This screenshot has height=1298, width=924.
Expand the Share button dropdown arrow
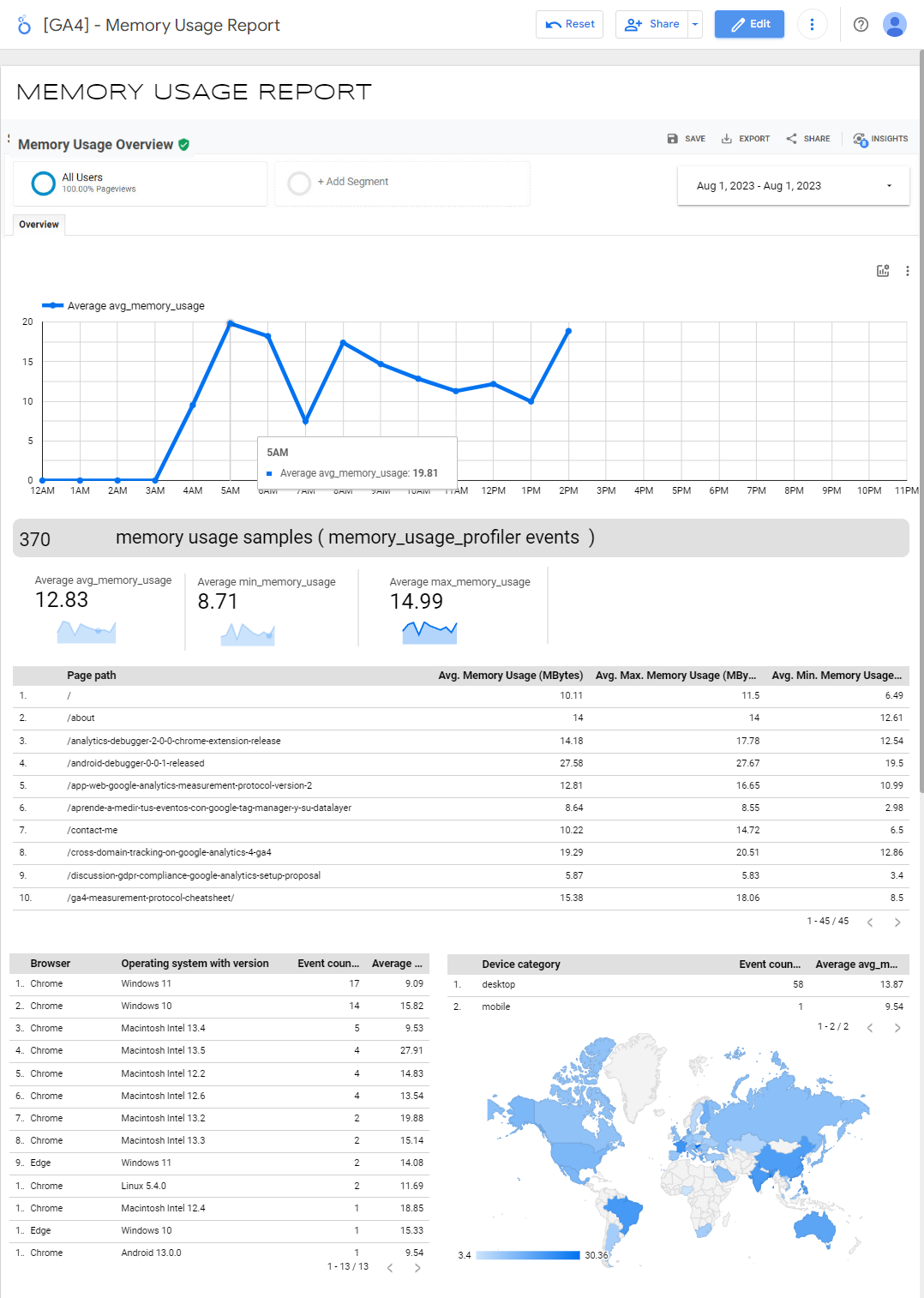(694, 25)
